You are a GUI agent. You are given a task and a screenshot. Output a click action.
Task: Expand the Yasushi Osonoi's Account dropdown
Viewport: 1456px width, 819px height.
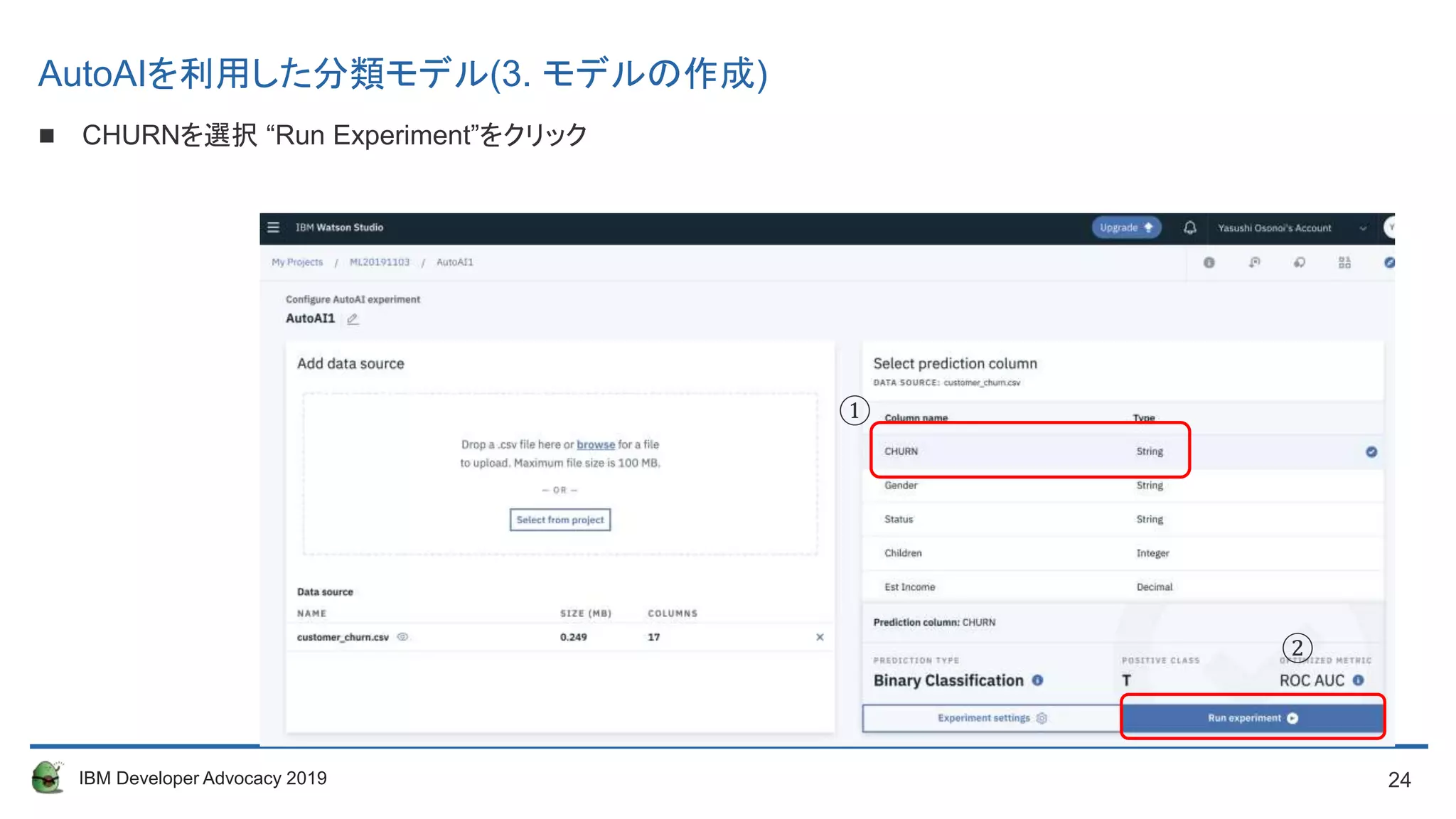1292,228
